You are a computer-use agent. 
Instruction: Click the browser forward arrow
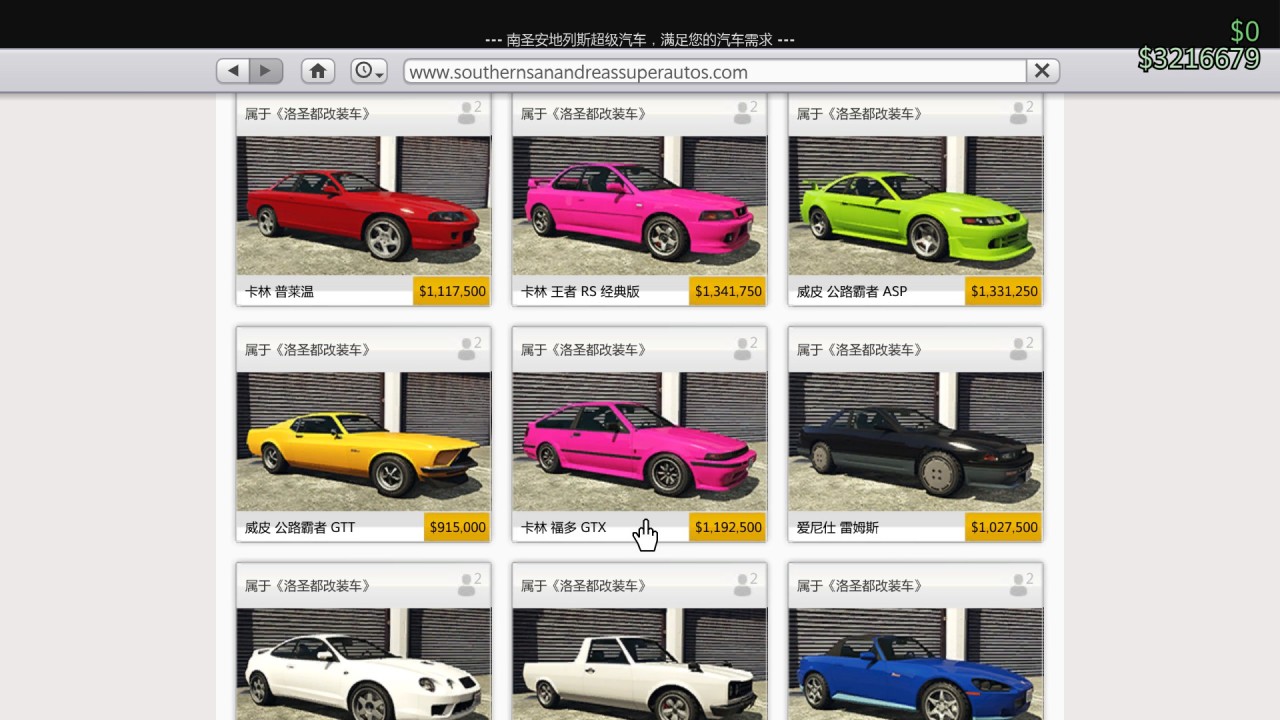coord(266,71)
